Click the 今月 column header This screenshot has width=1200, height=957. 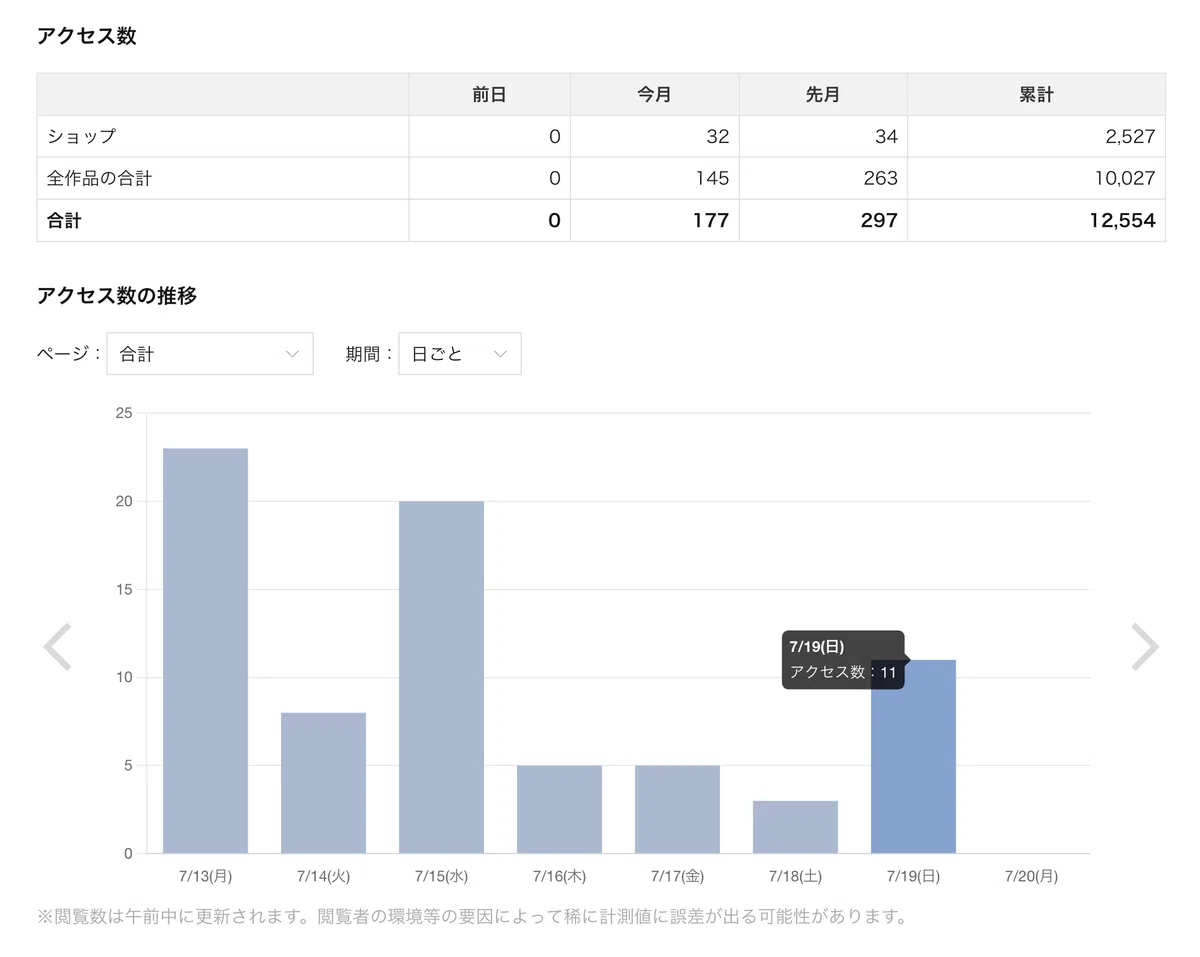coord(655,95)
